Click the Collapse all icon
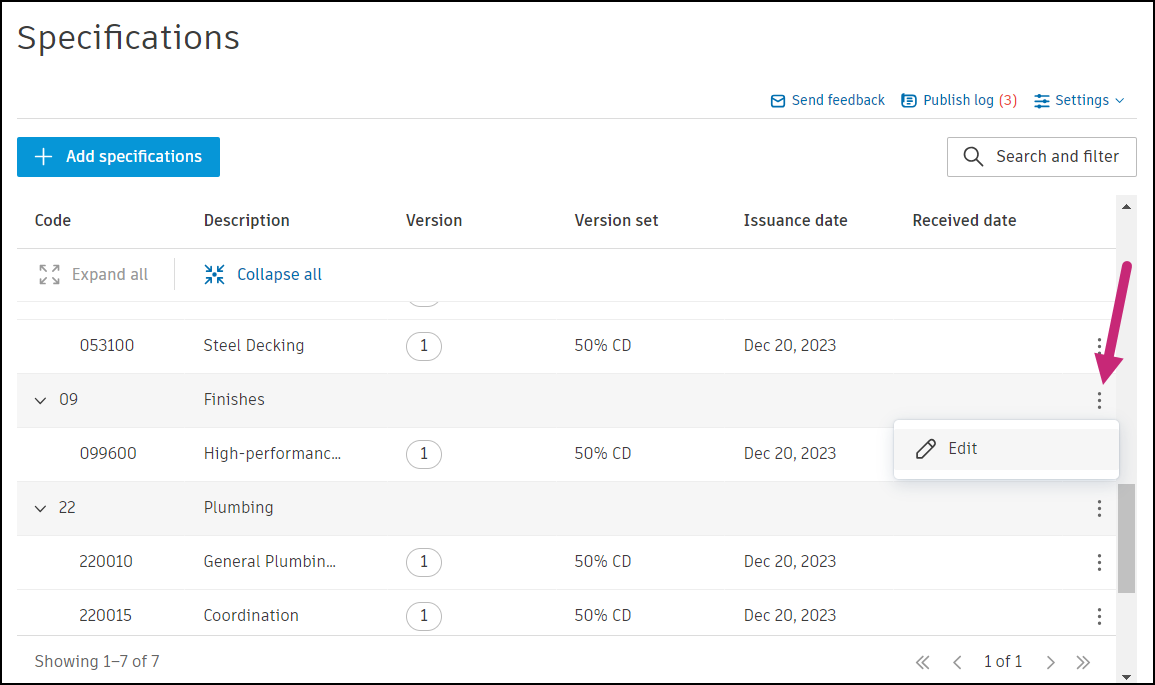 214,275
